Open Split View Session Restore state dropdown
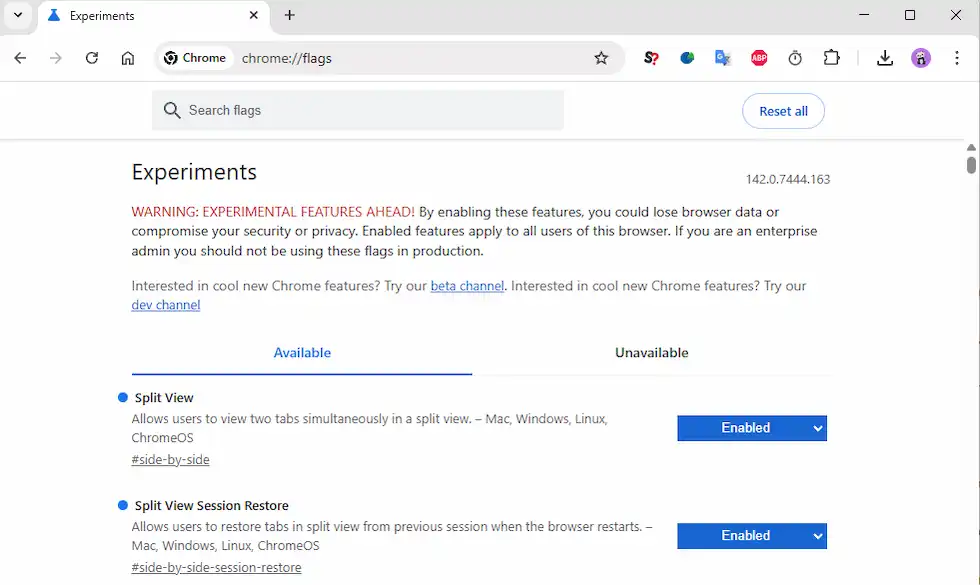Image resolution: width=980 pixels, height=585 pixels. tap(752, 536)
